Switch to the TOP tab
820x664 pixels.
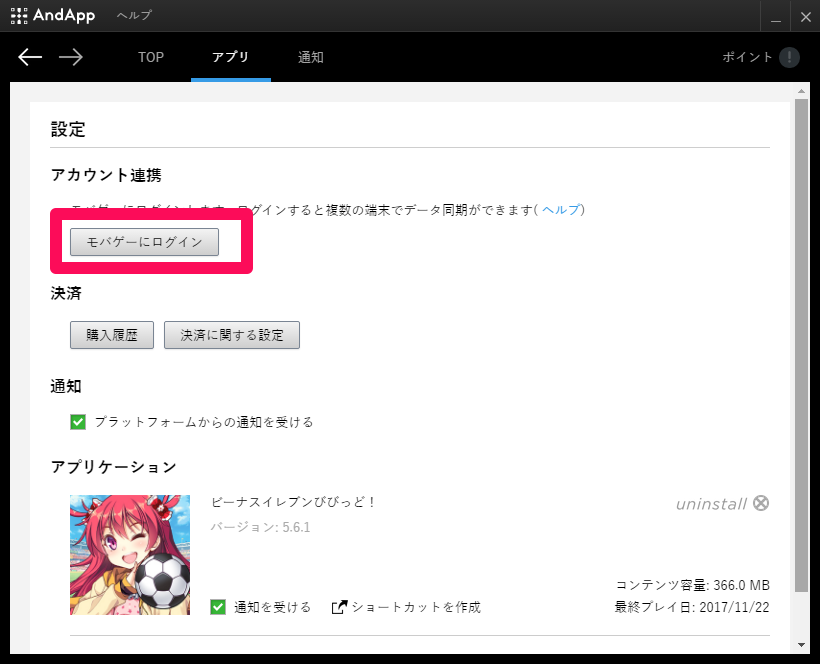(151, 57)
